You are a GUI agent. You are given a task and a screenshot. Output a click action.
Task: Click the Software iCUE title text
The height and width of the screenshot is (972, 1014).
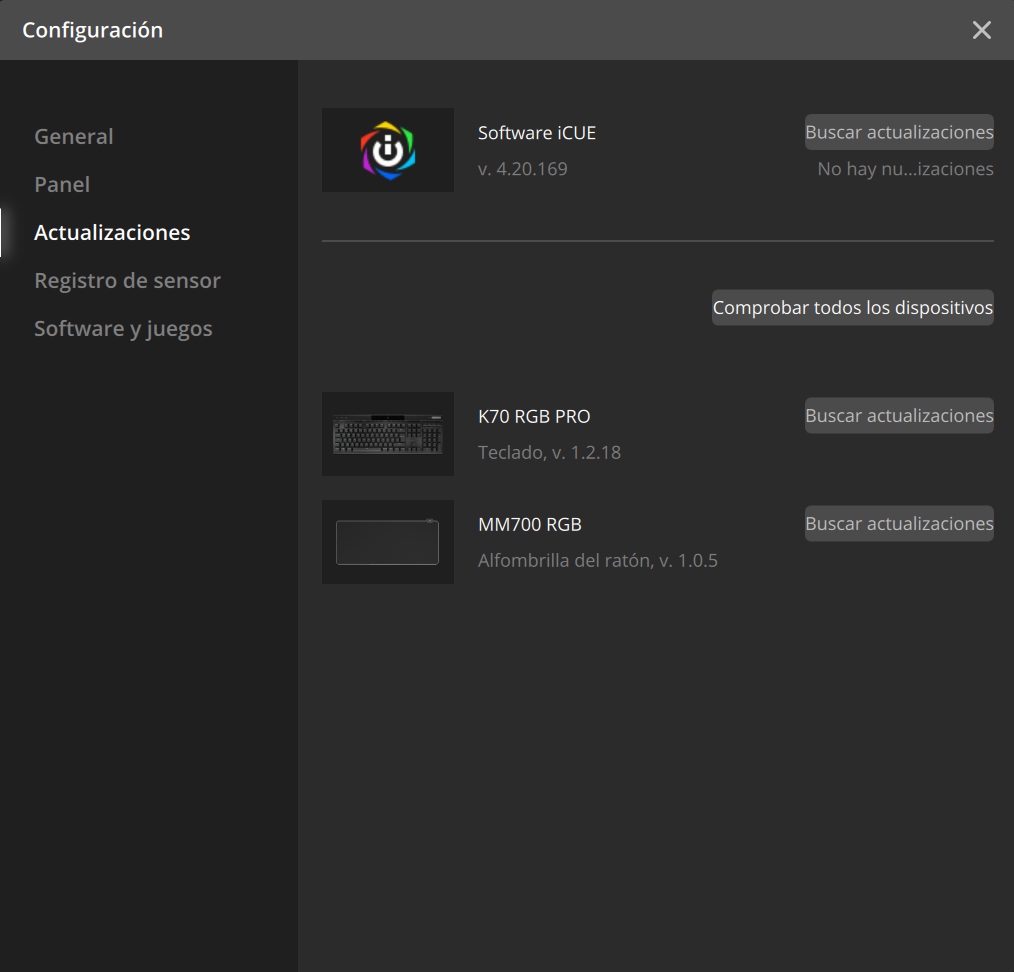pyautogui.click(x=537, y=133)
